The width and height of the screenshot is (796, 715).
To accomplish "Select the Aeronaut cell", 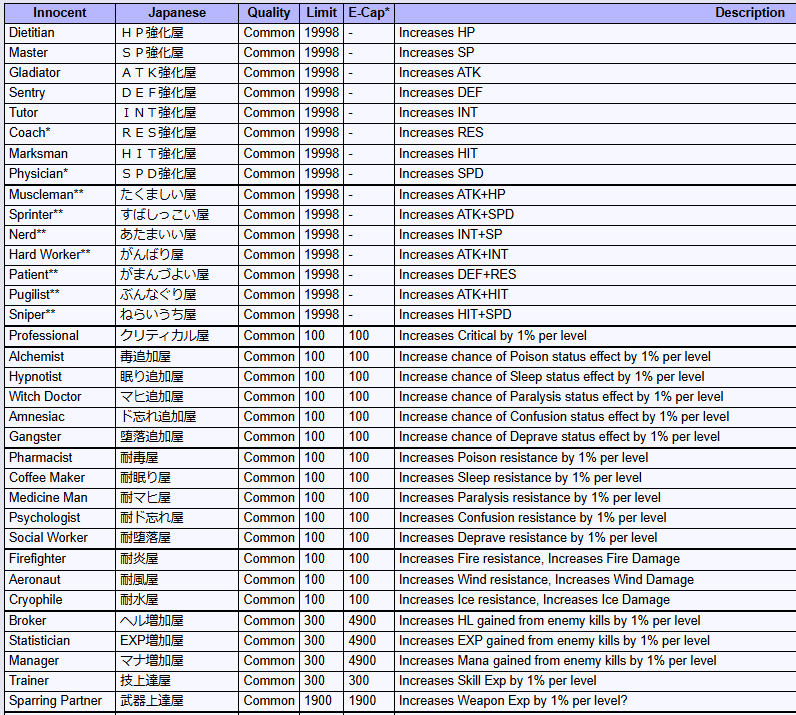I will click(x=60, y=580).
